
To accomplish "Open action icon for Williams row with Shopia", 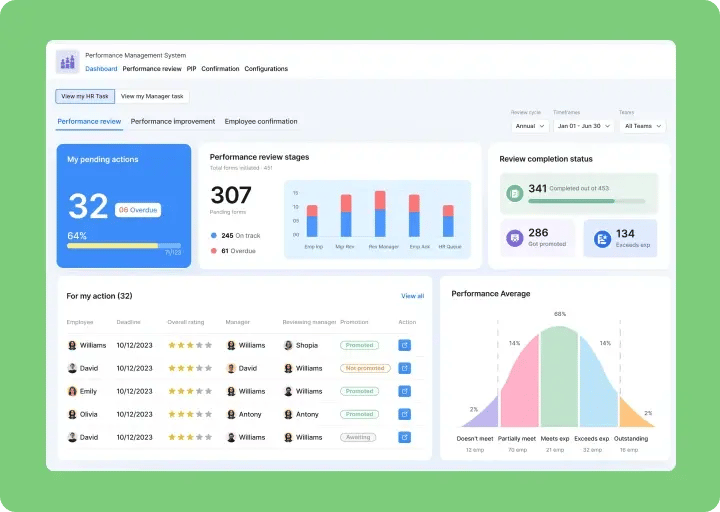I will 405,345.
